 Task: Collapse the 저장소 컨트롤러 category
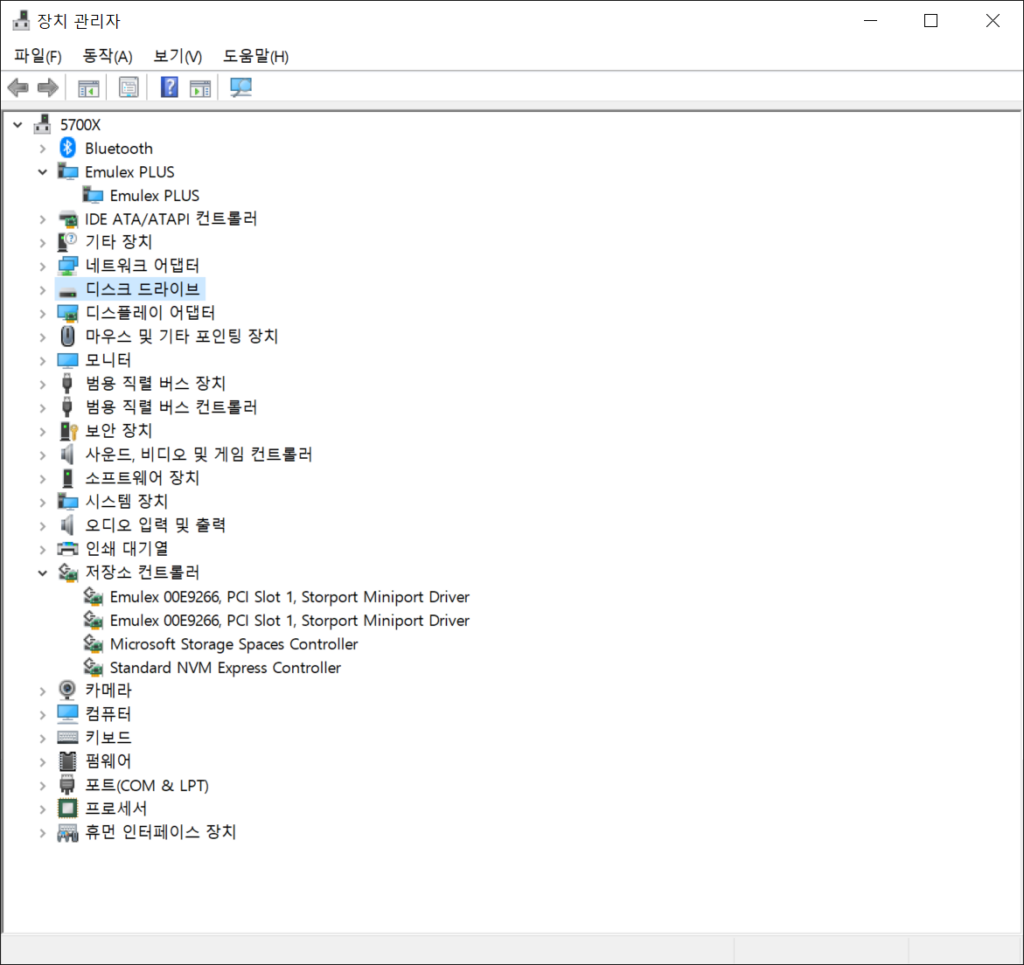(x=42, y=573)
